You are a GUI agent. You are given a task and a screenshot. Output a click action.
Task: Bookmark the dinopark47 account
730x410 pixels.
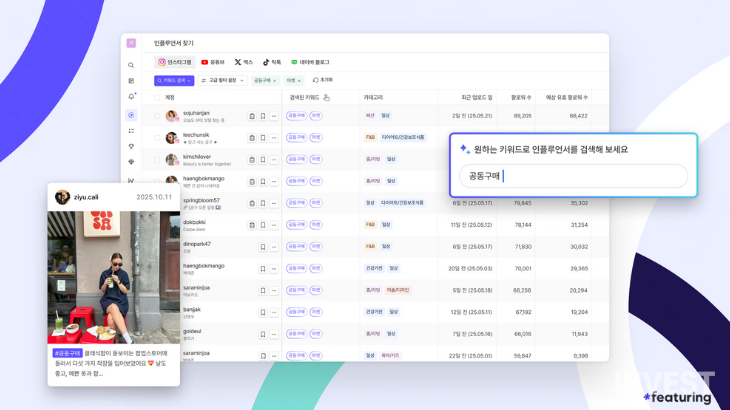coord(263,245)
